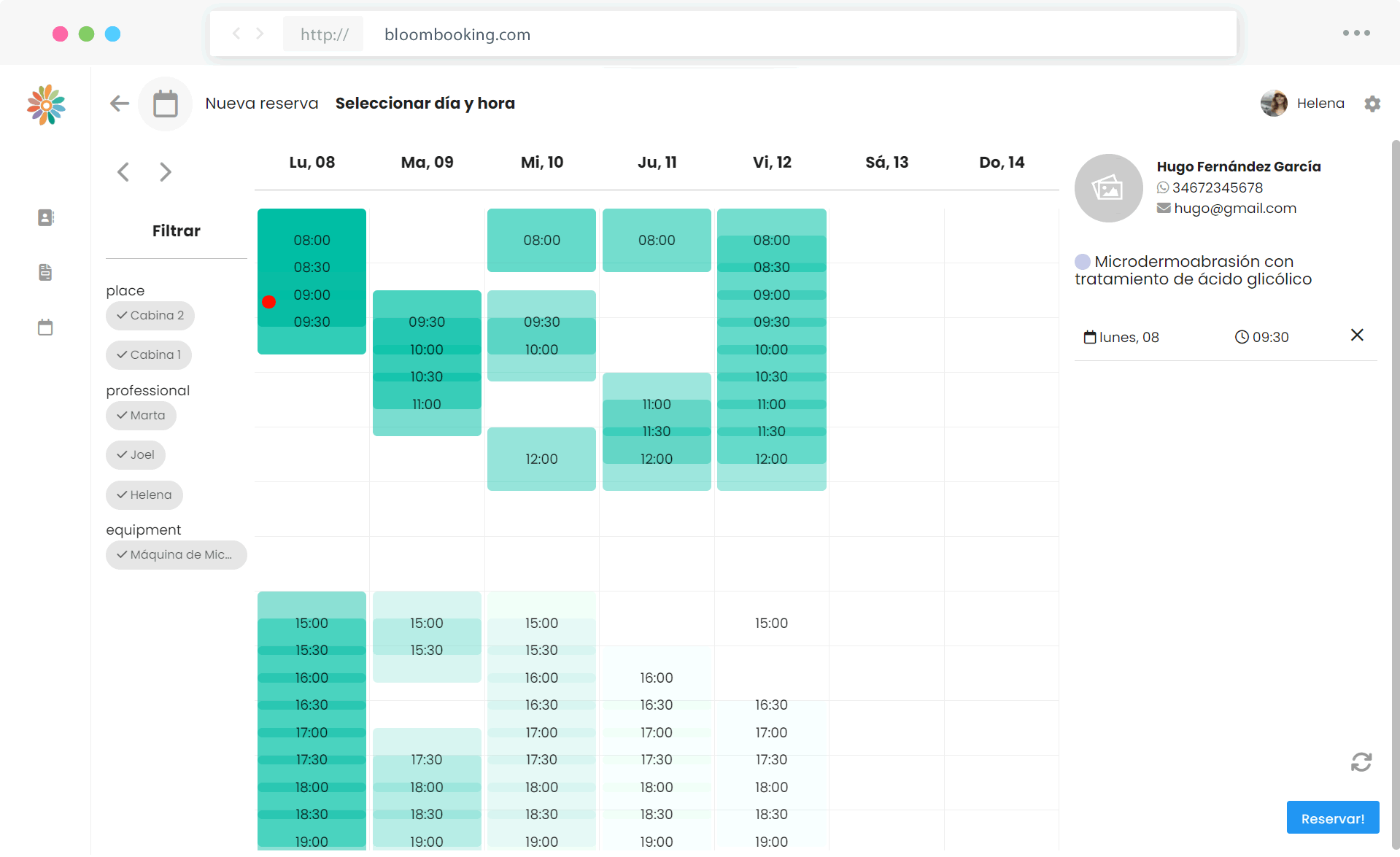The image size is (1400, 857).
Task: Select the Do, 14 day header
Action: (1002, 162)
